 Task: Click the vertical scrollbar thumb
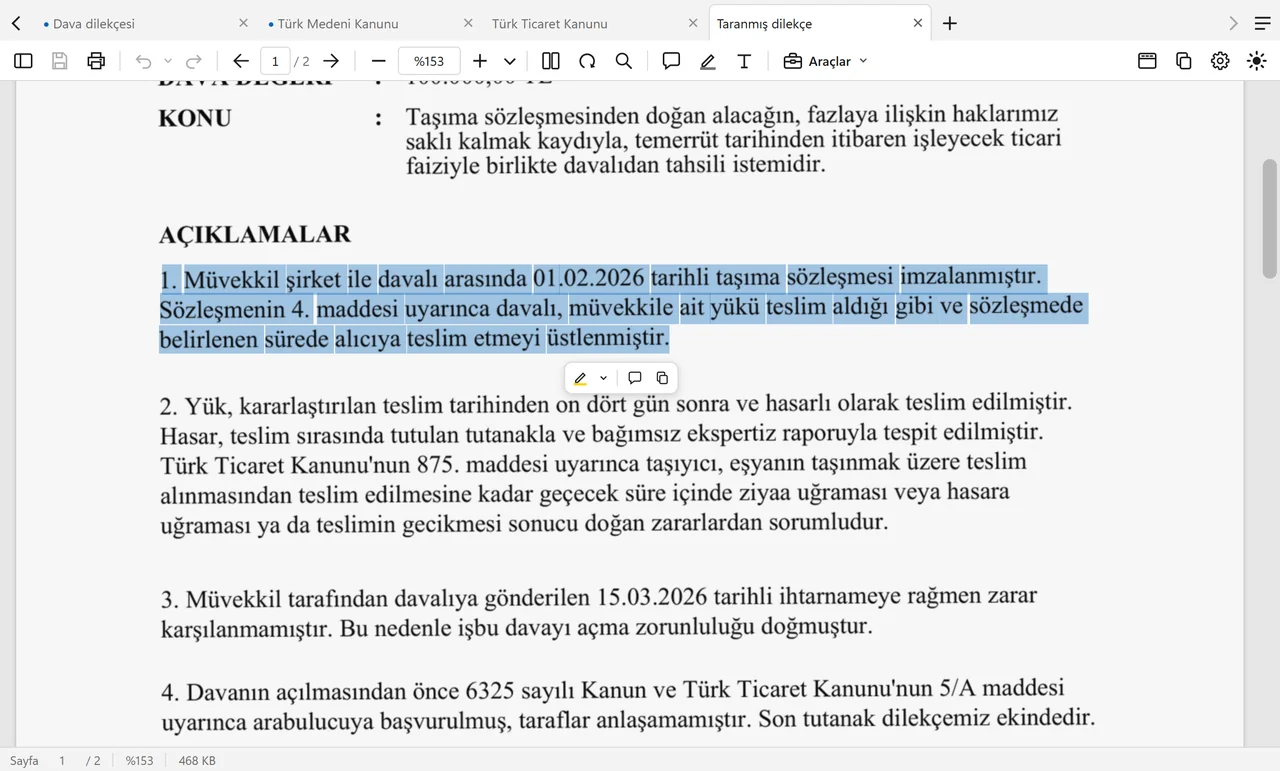(1270, 218)
